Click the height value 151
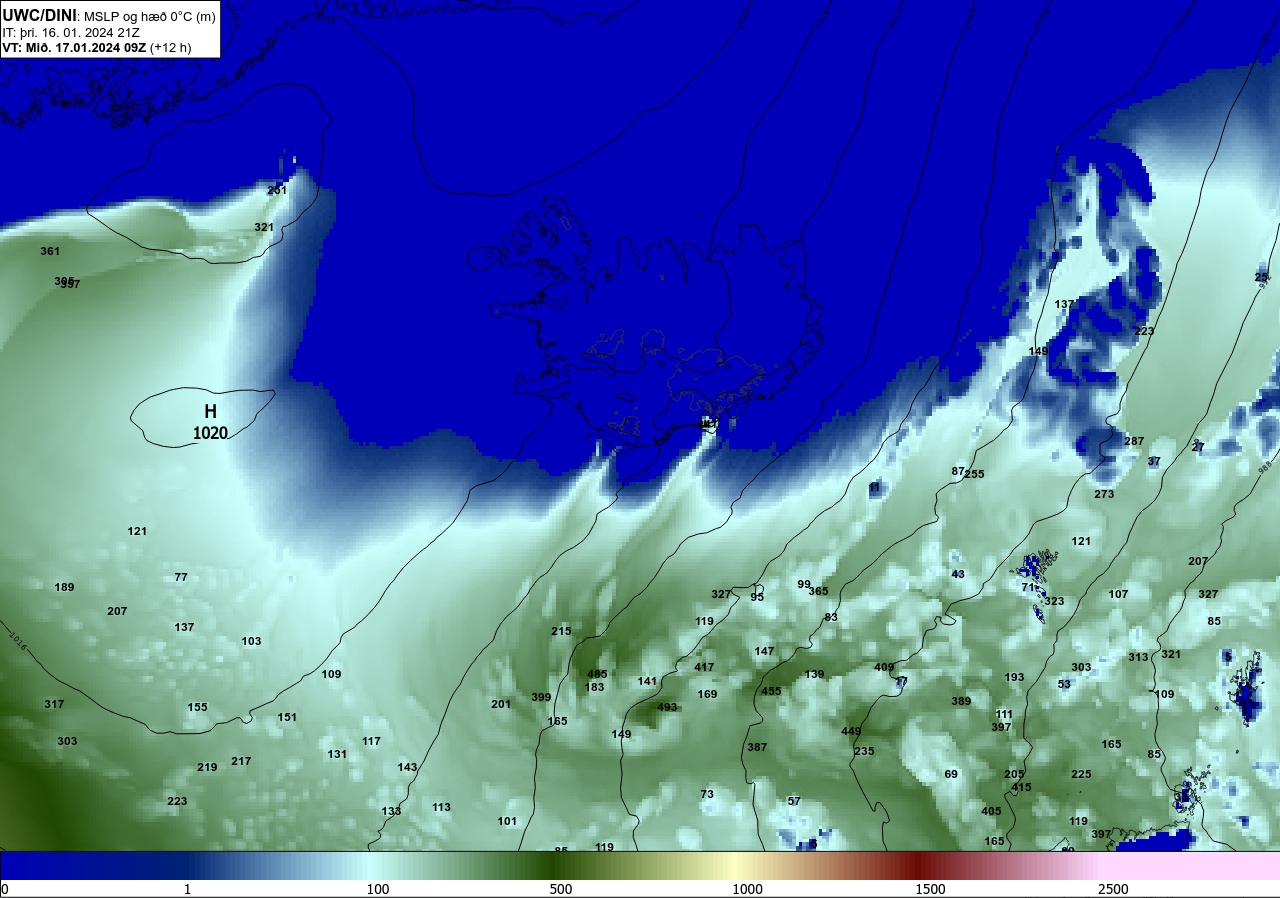This screenshot has height=898, width=1280. 287,717
